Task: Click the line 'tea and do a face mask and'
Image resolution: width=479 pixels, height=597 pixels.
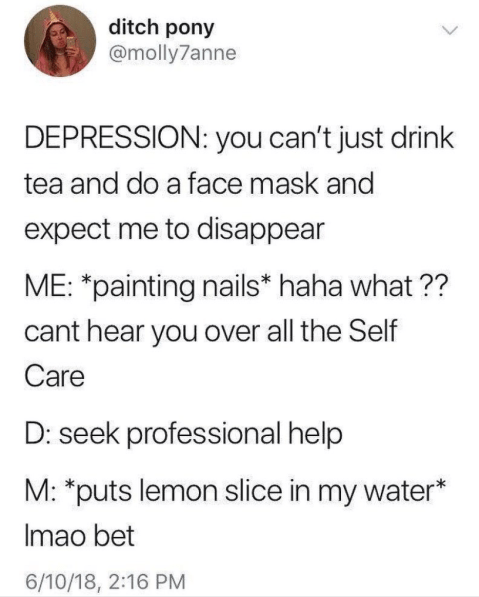Action: [199, 184]
